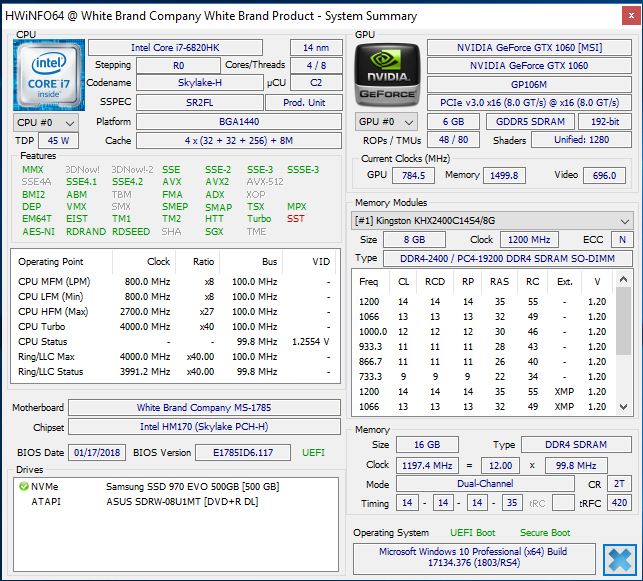This screenshot has width=643, height=581.
Task: Click the BIOS version E1785ID6.117 field
Action: click(x=243, y=453)
